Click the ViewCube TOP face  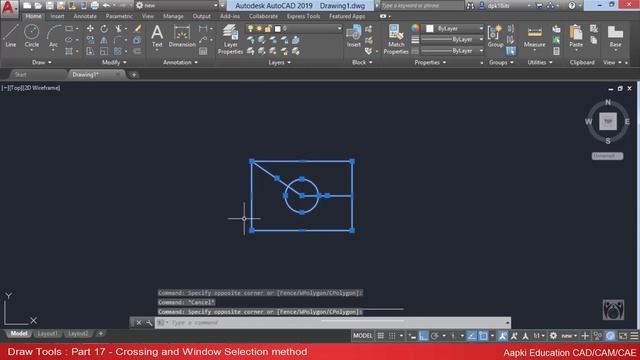point(608,122)
